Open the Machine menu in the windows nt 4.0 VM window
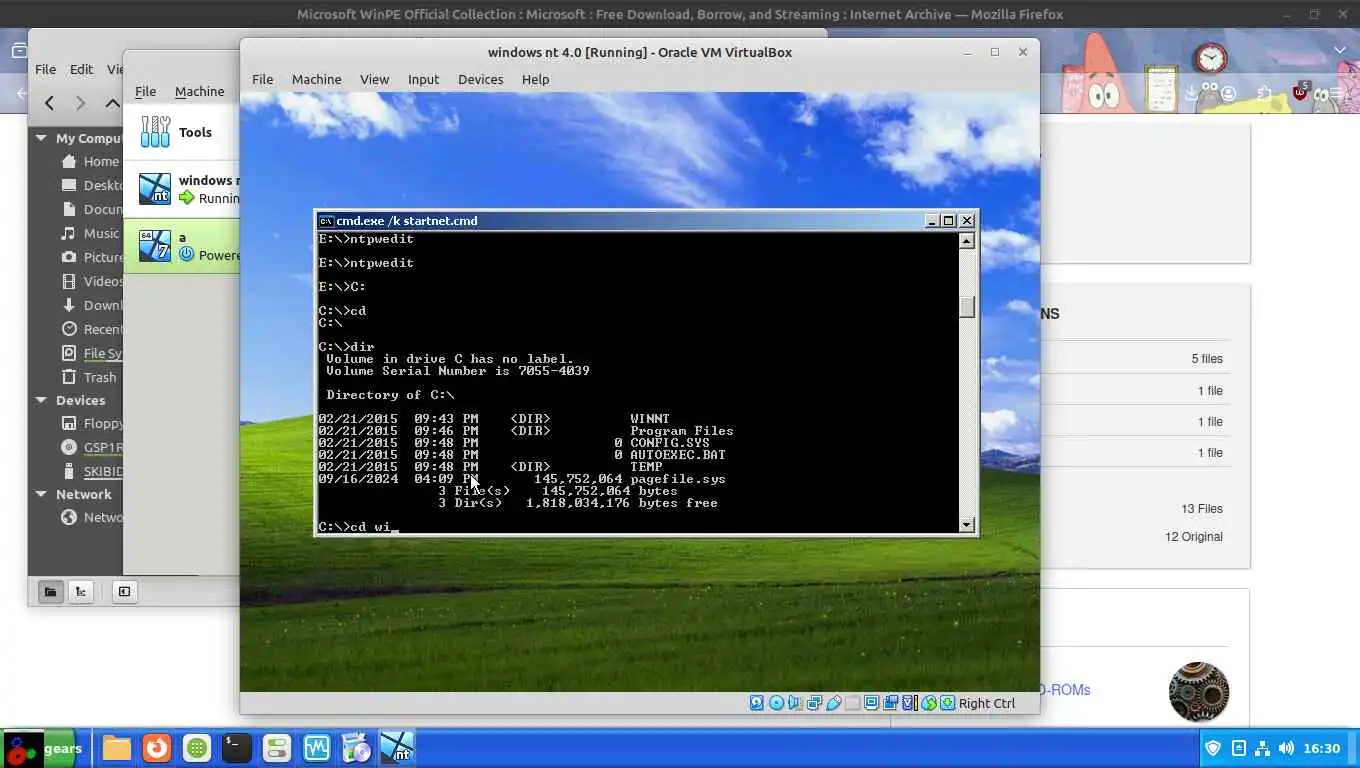 [316, 79]
